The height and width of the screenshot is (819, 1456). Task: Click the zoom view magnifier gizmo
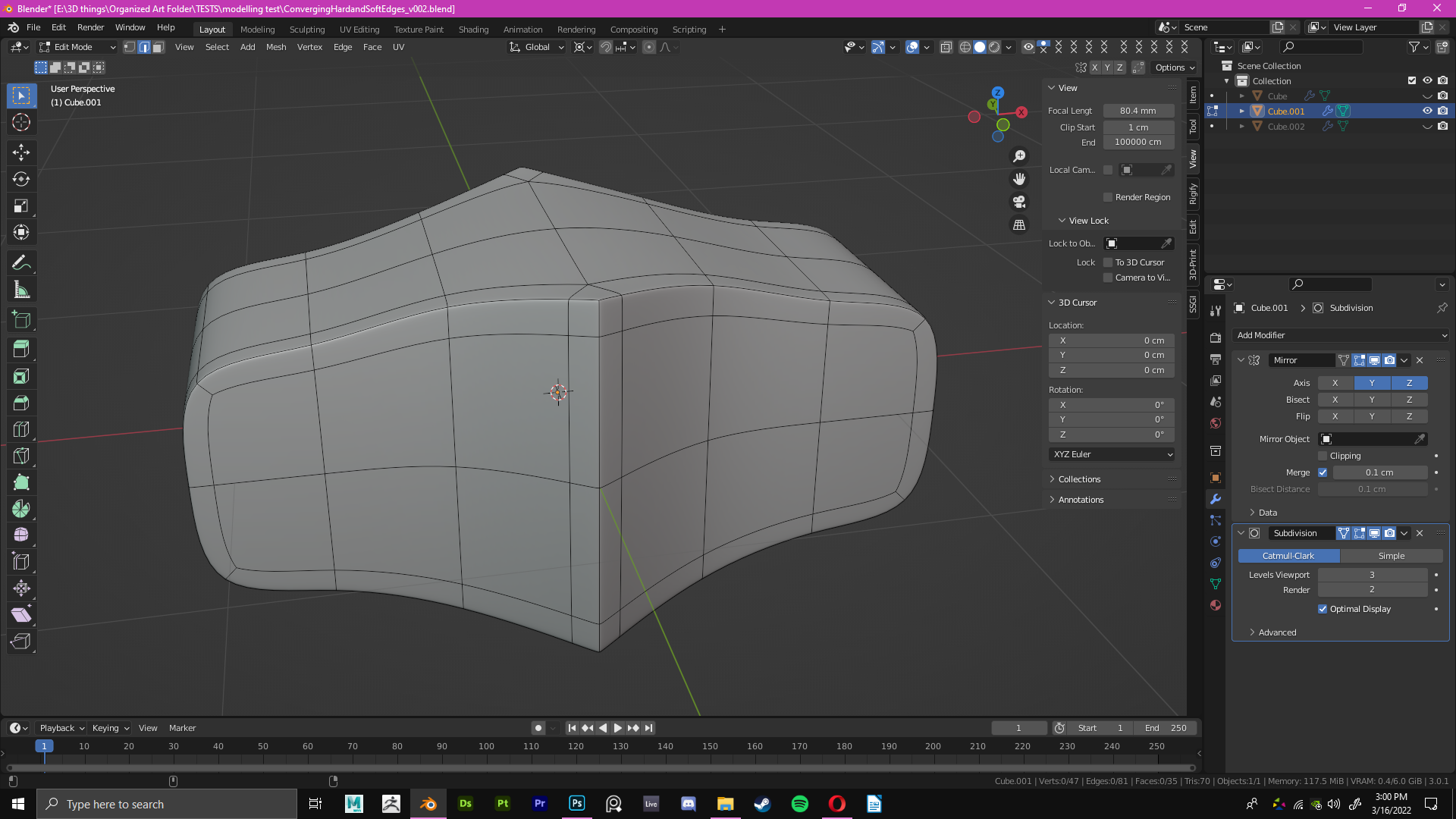(1019, 156)
